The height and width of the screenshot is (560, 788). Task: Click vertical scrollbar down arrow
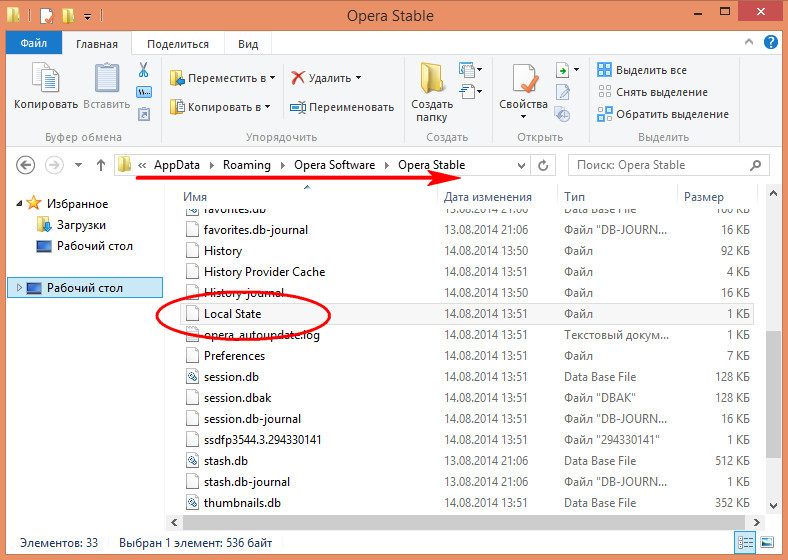click(773, 505)
